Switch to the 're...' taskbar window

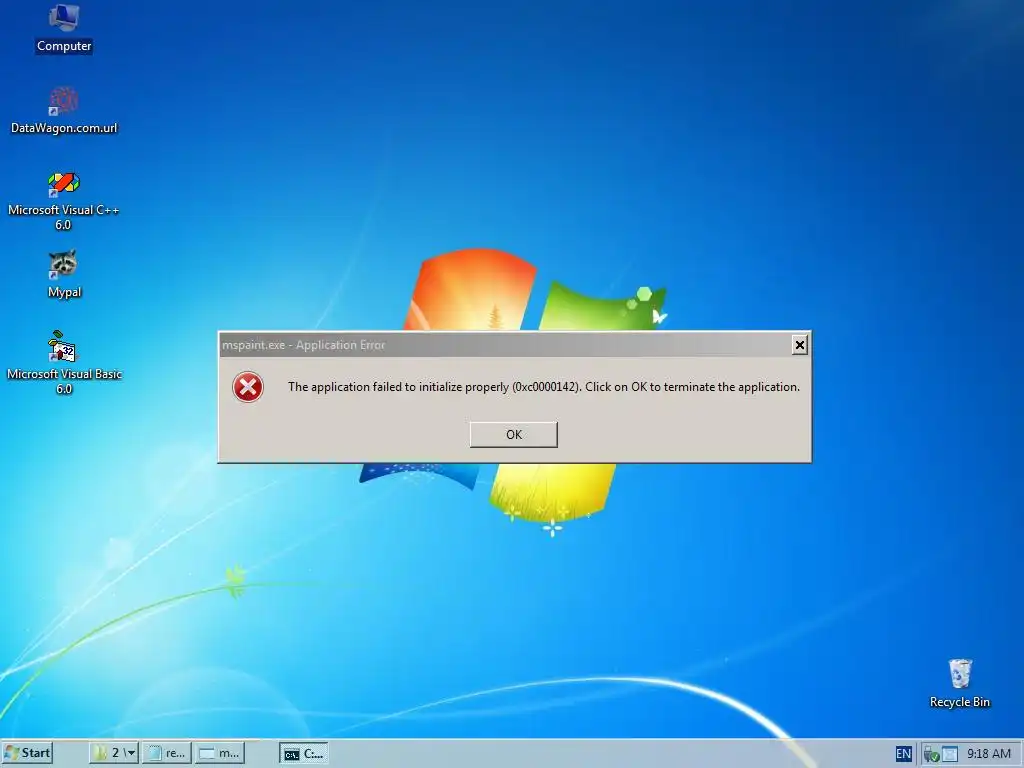pyautogui.click(x=167, y=753)
